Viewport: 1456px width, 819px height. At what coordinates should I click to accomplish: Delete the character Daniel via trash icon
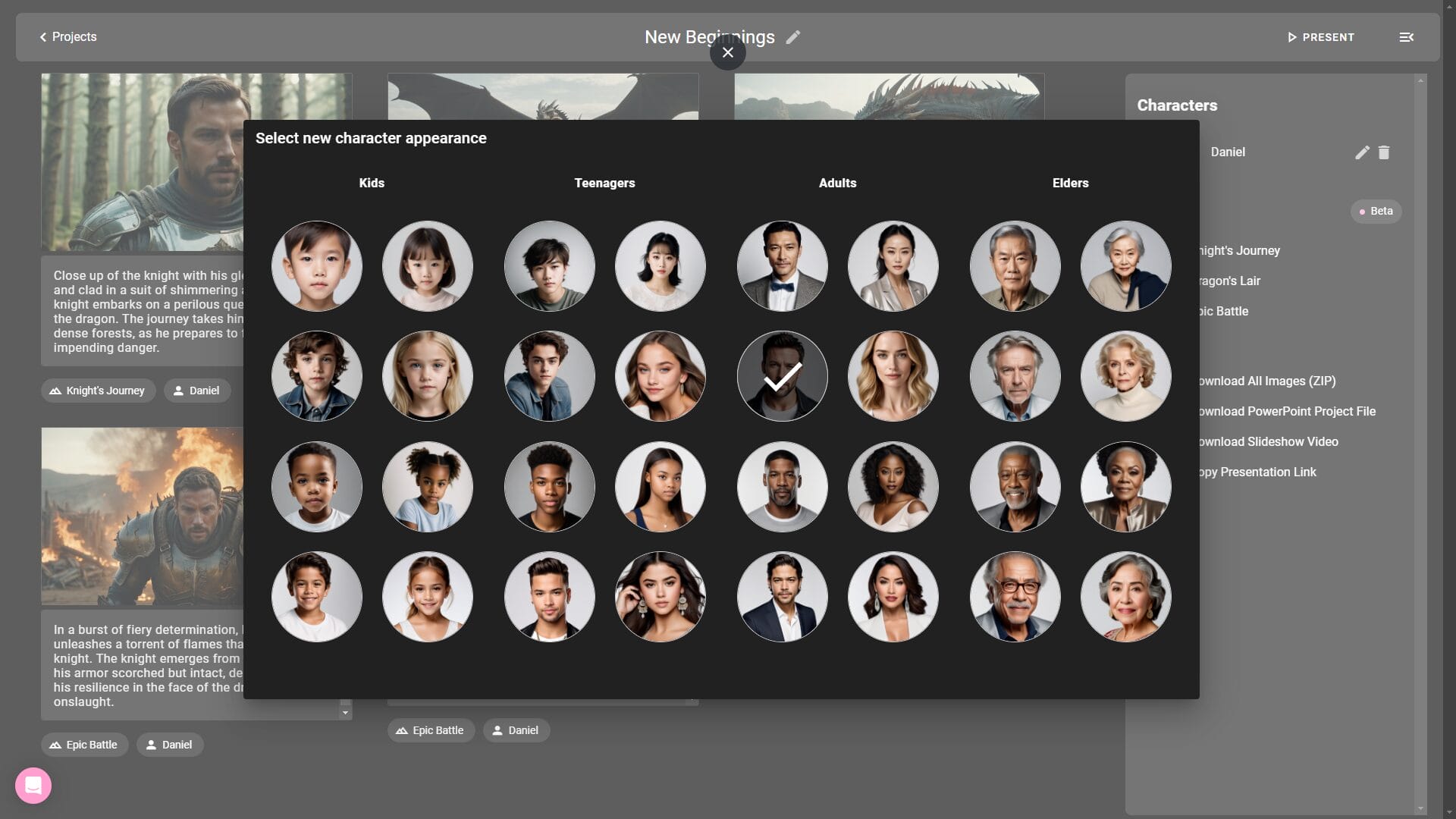click(x=1385, y=152)
